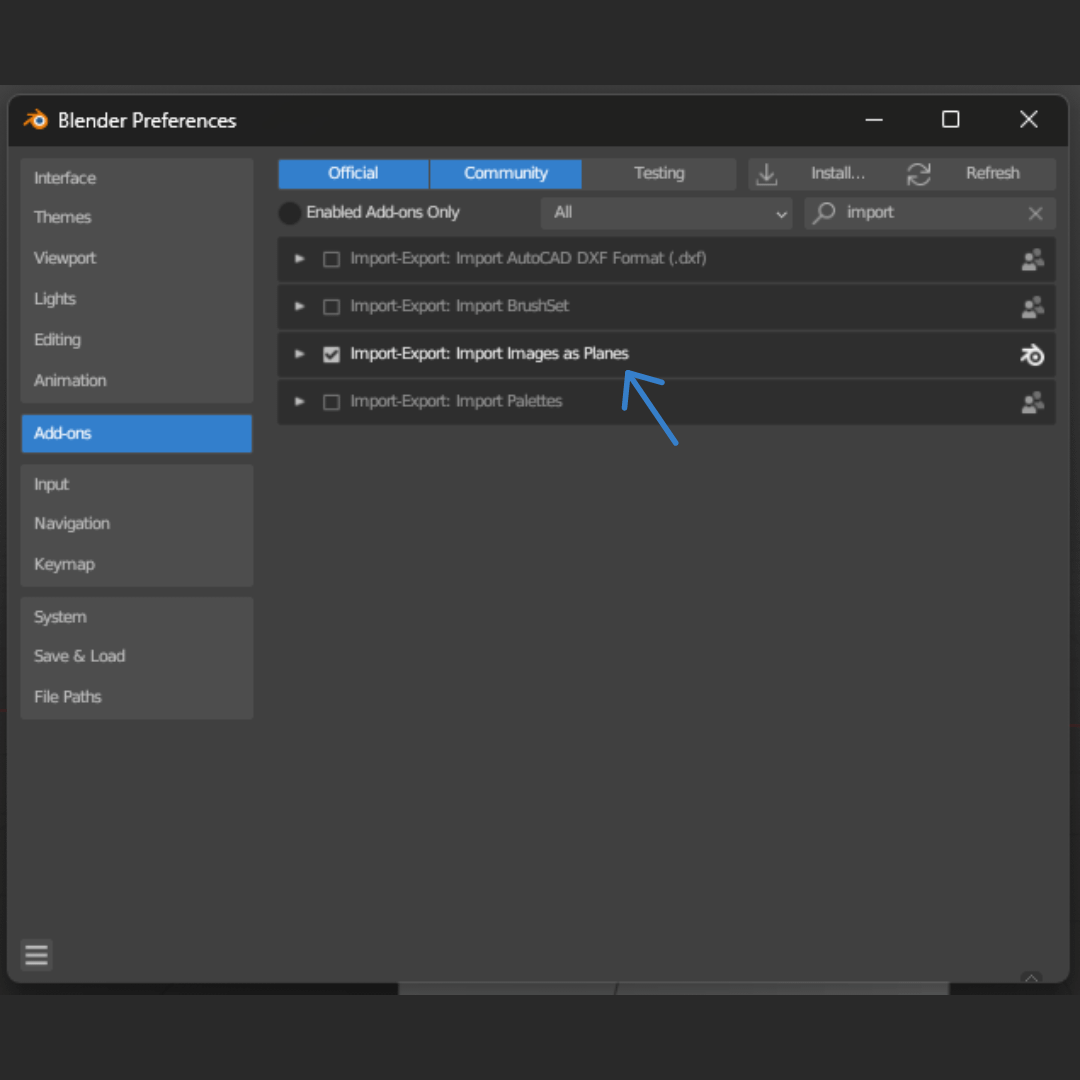Click community icon on AutoCAD DXF row
Viewport: 1080px width, 1080px height.
point(1032,260)
